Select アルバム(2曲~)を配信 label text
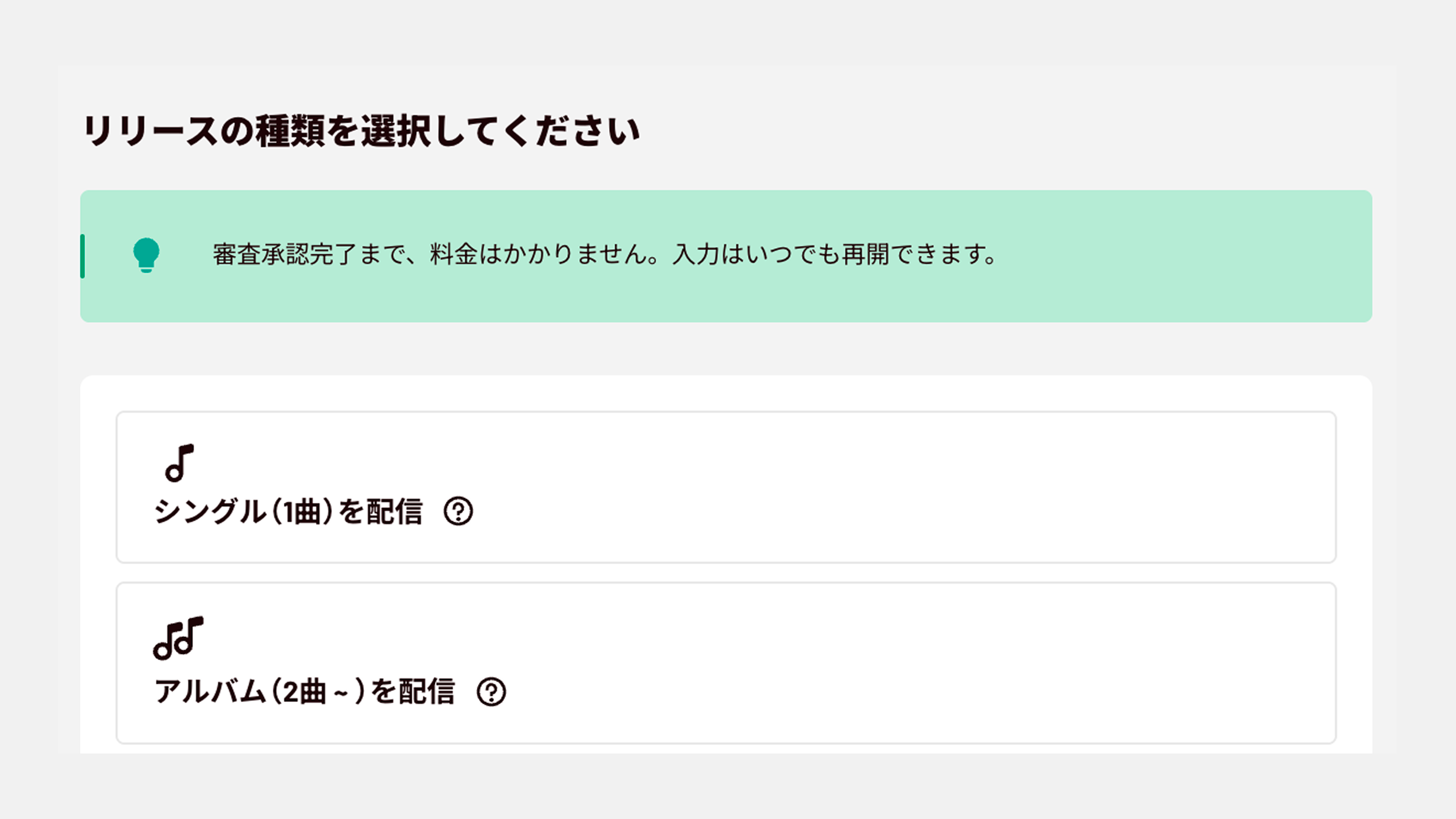Viewport: 1456px width, 819px height. [x=305, y=692]
